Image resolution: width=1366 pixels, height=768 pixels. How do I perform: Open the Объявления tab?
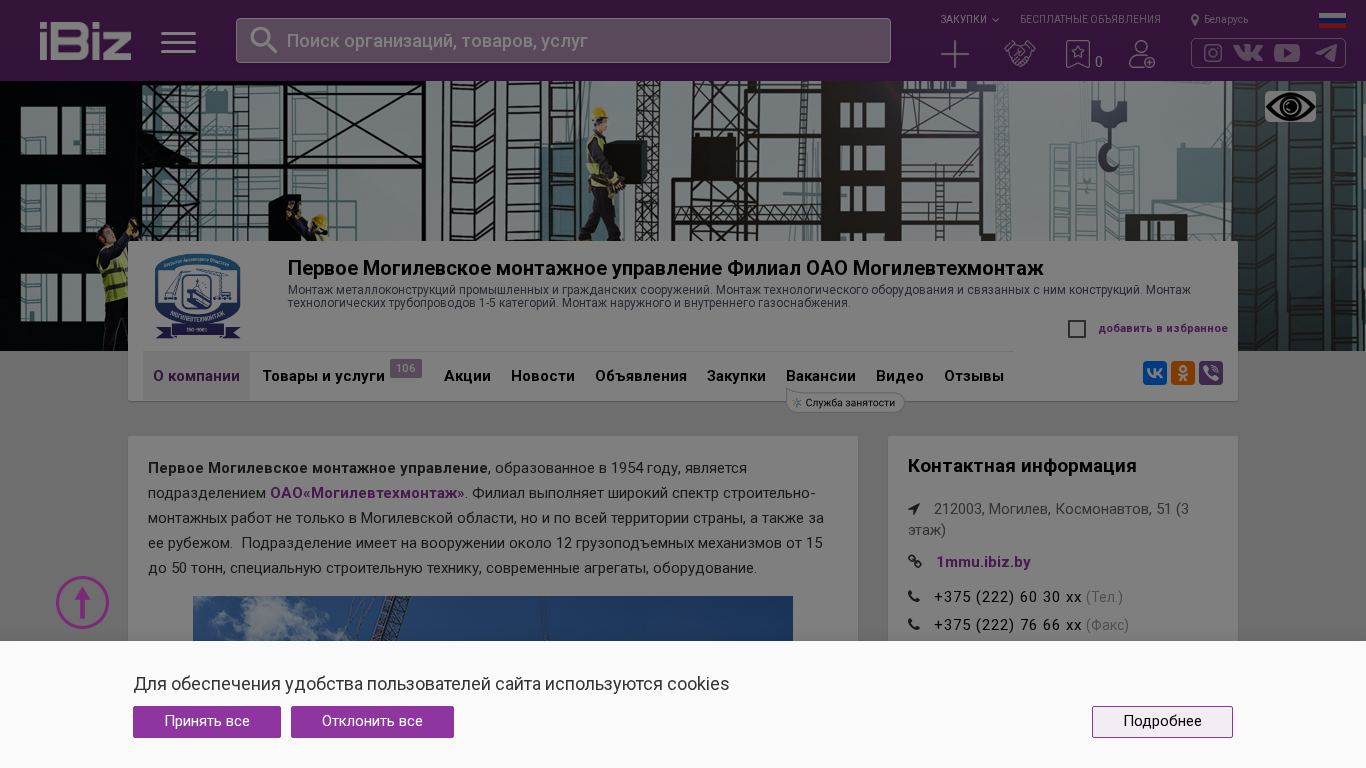pyautogui.click(x=641, y=376)
